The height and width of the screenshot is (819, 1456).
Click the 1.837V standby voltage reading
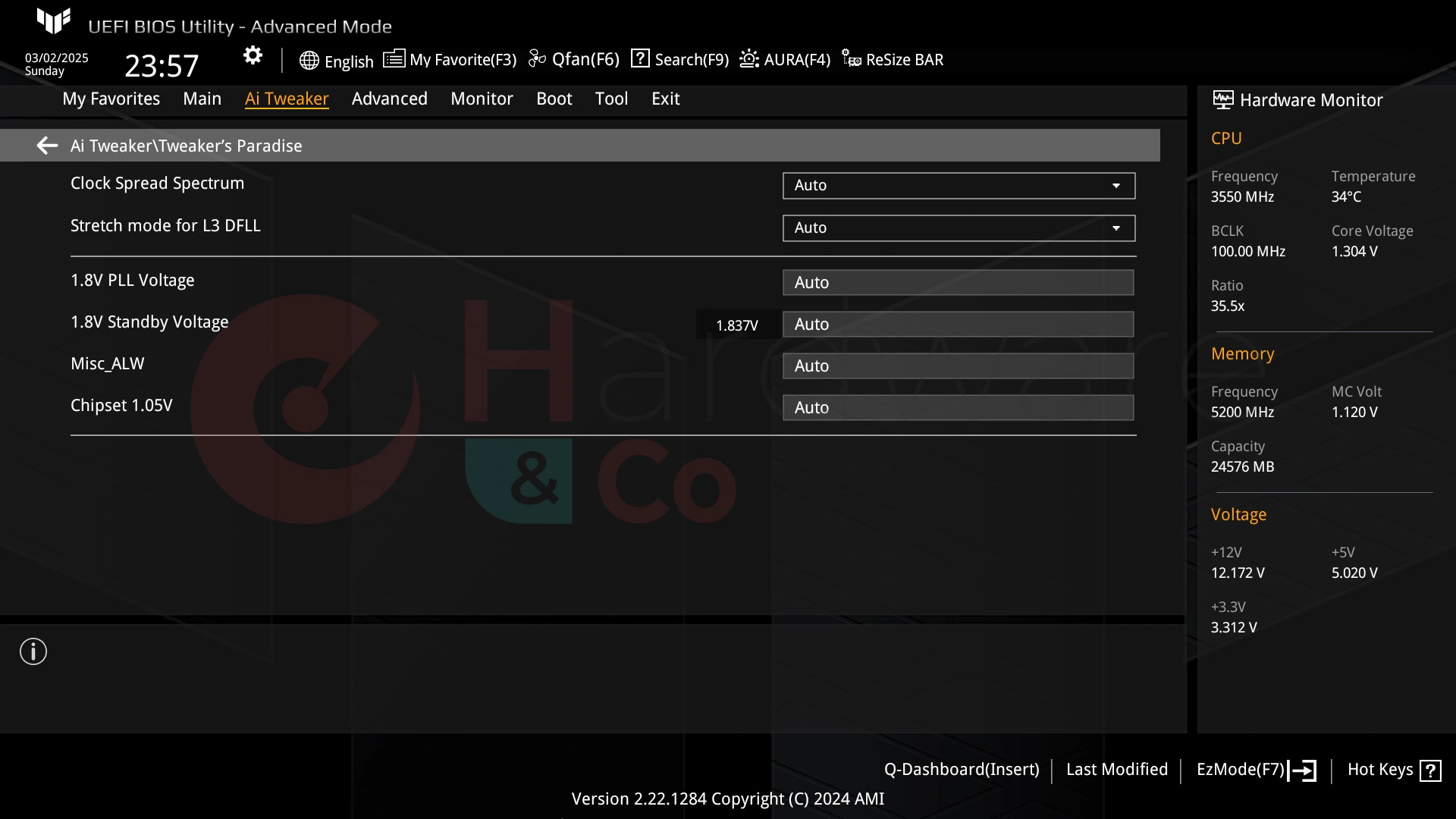(737, 325)
